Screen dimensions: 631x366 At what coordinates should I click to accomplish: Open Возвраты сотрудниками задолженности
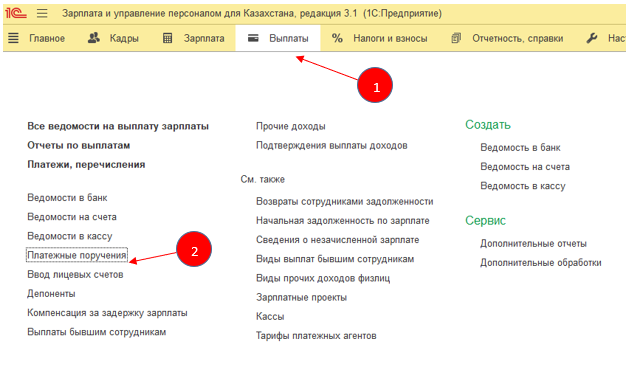coord(344,201)
